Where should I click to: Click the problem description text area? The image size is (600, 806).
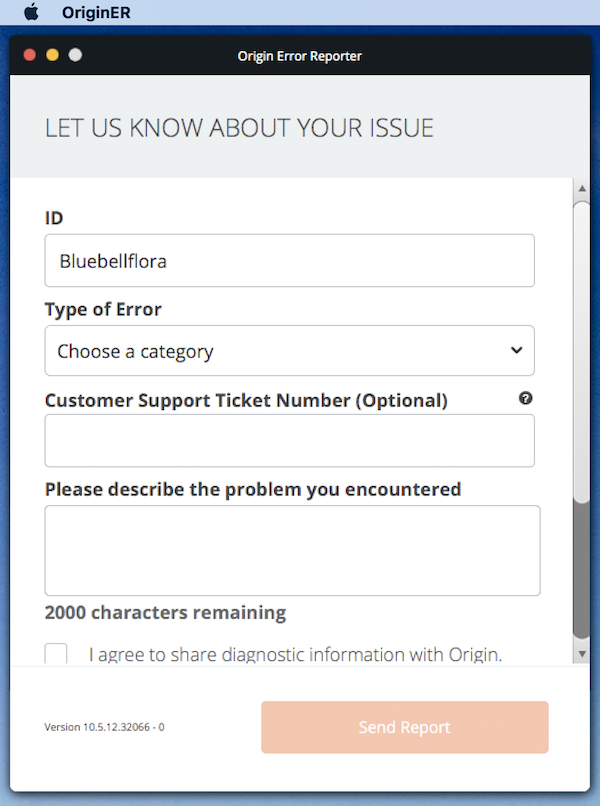(x=292, y=550)
